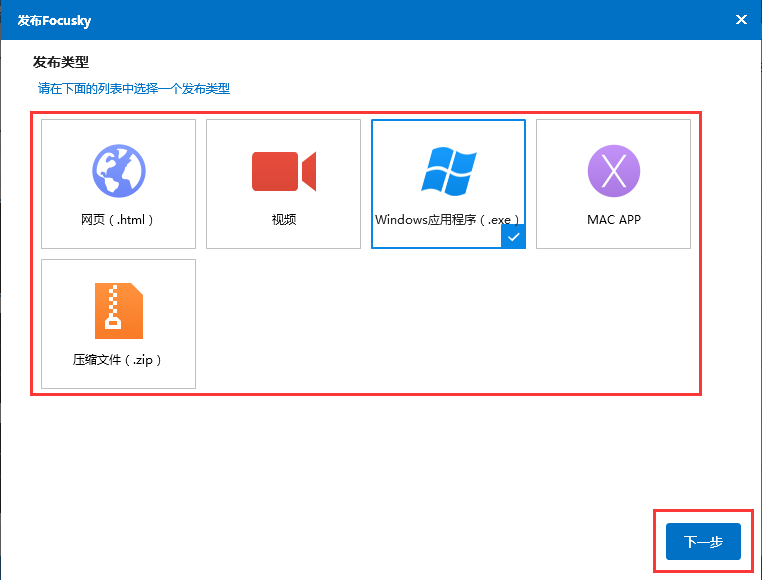The image size is (762, 580).
Task: Click the 视频 label
Action: (284, 220)
